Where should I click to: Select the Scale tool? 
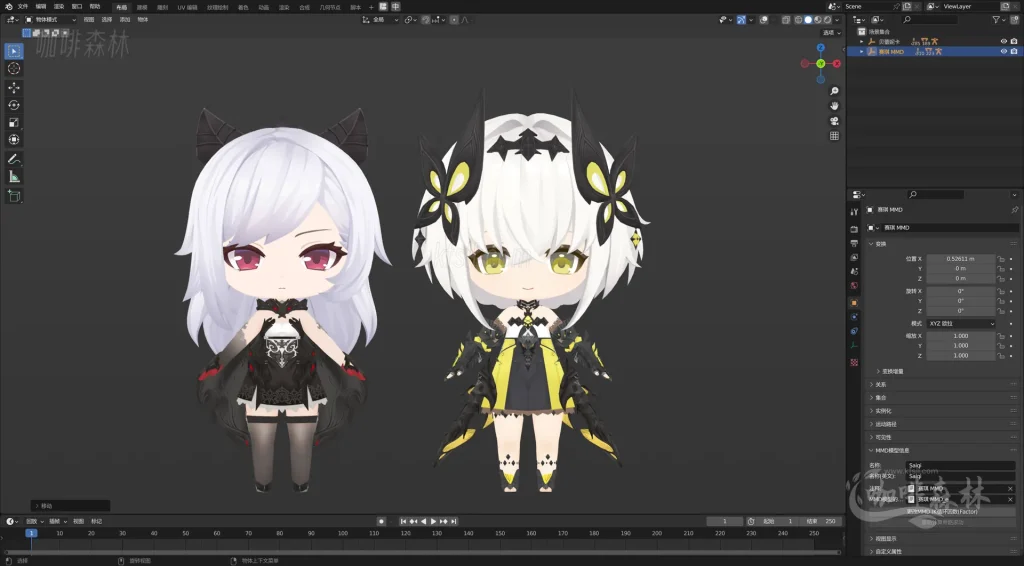click(x=14, y=122)
